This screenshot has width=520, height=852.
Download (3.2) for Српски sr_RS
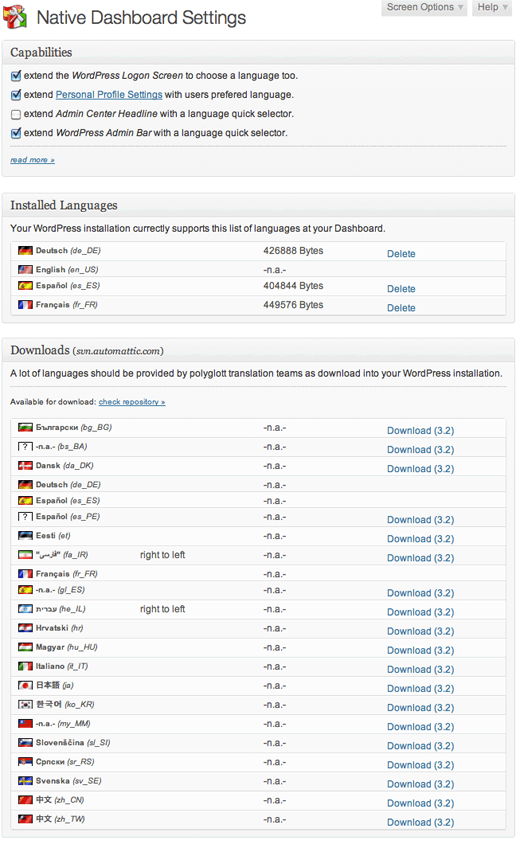click(421, 765)
